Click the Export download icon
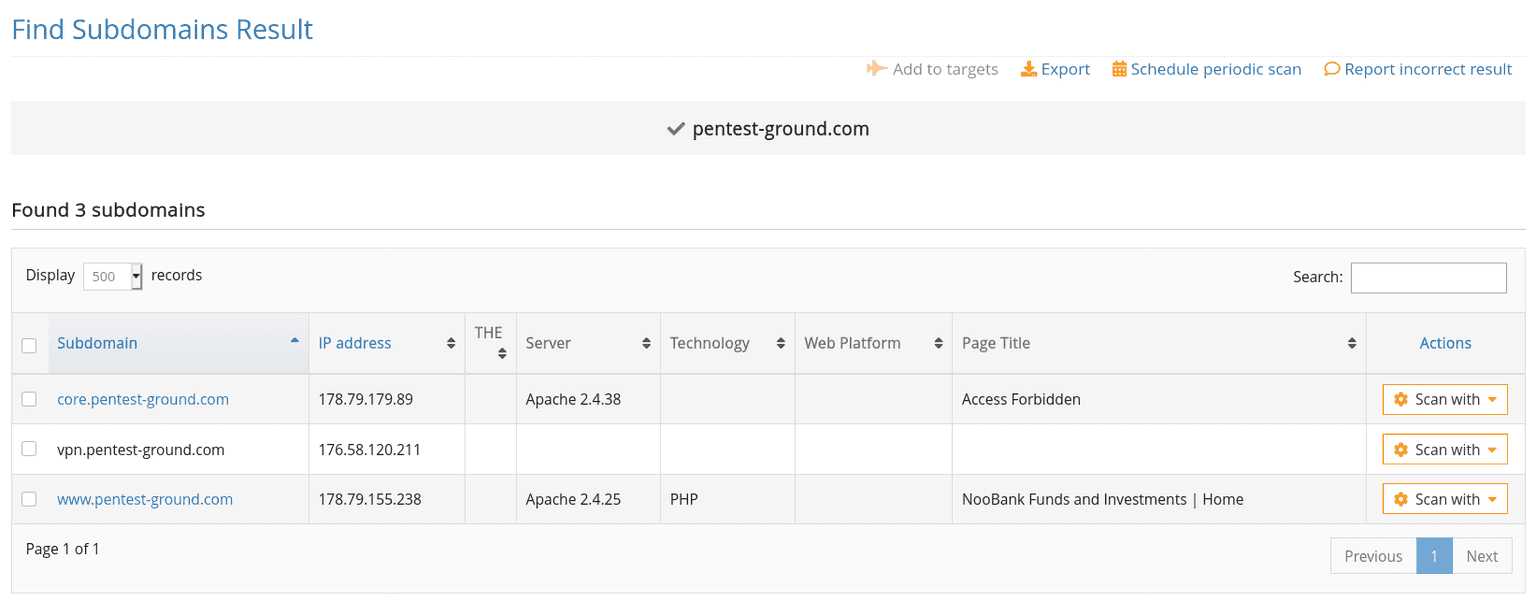 point(1029,69)
